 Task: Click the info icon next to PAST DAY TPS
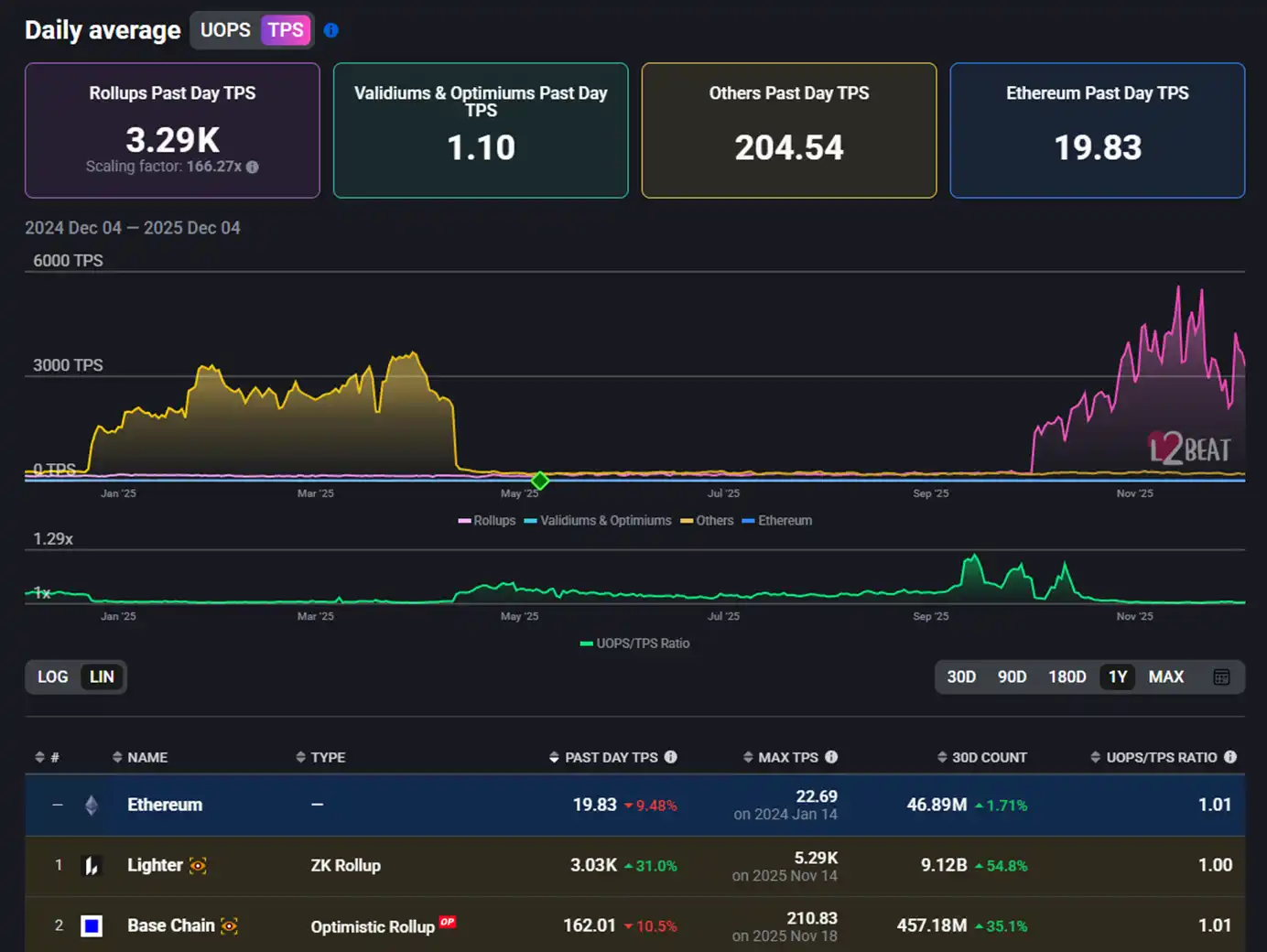[x=671, y=757]
